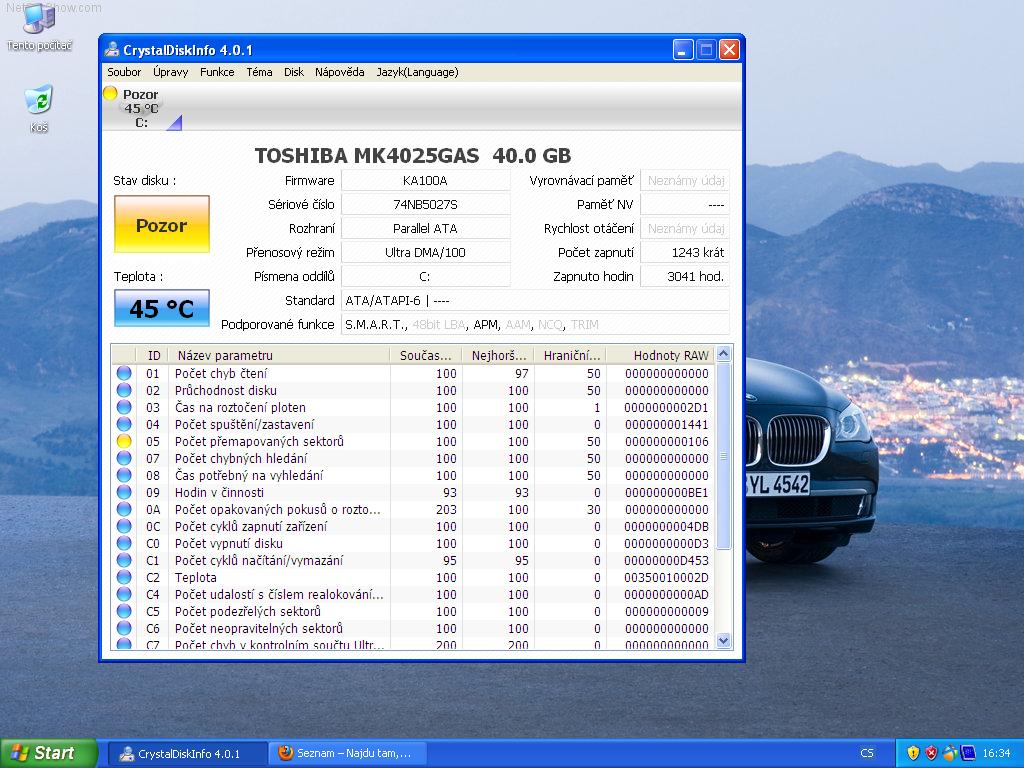Click the 45 °C temperature button

(161, 309)
